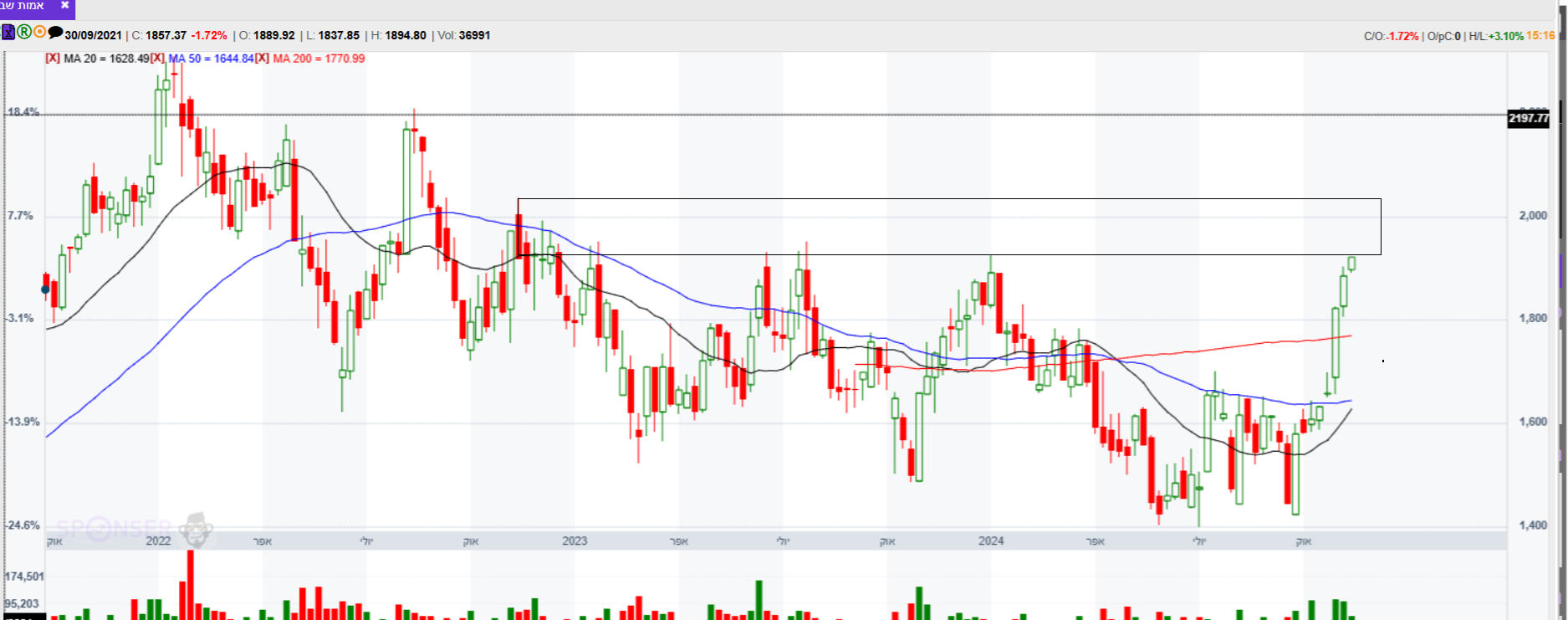Click the green circled R icon
1568x620 pixels.
click(24, 33)
